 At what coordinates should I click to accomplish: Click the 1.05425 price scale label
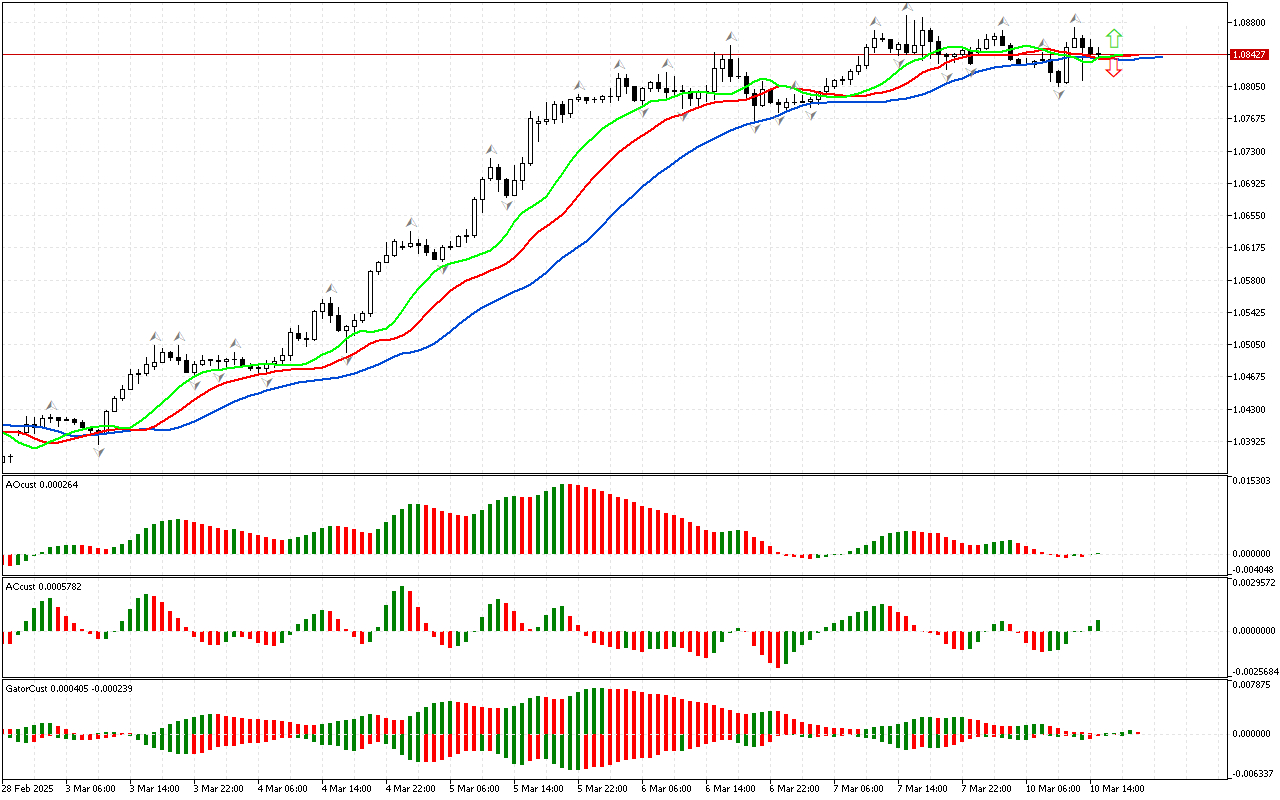tap(1250, 313)
